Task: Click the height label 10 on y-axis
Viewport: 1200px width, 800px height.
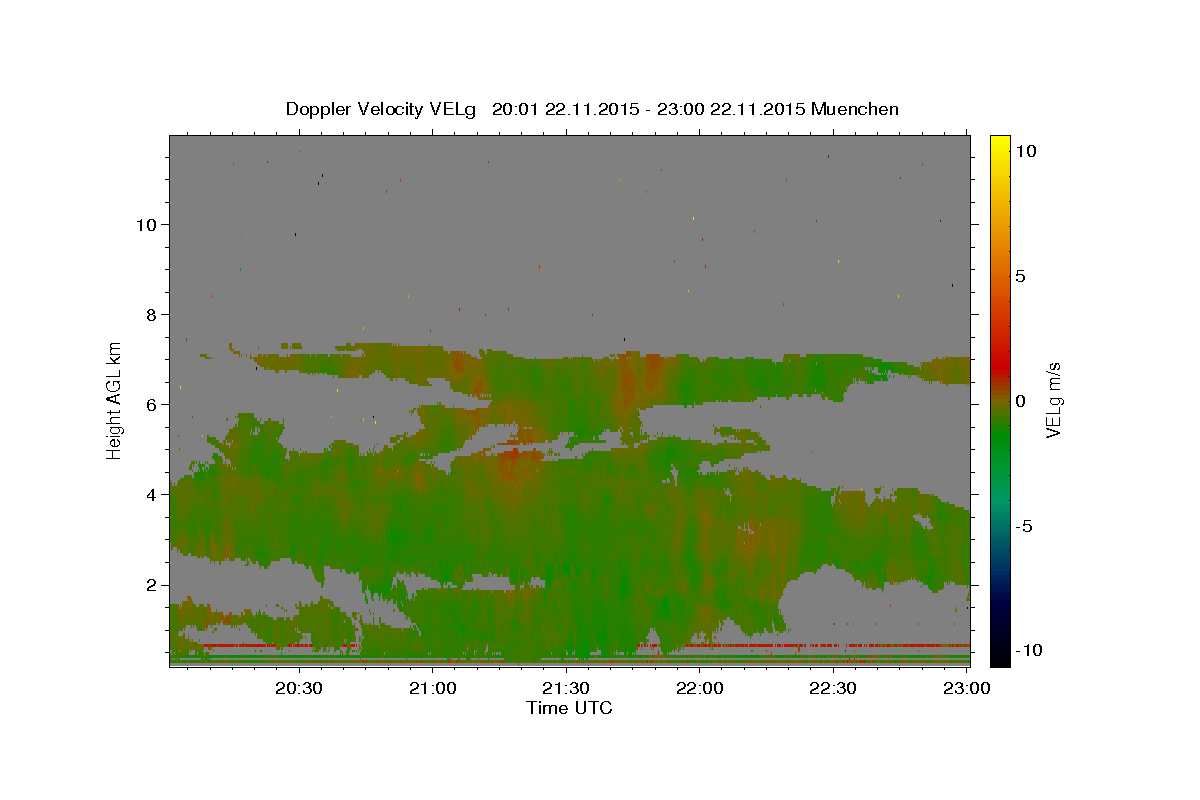Action: pyautogui.click(x=145, y=224)
